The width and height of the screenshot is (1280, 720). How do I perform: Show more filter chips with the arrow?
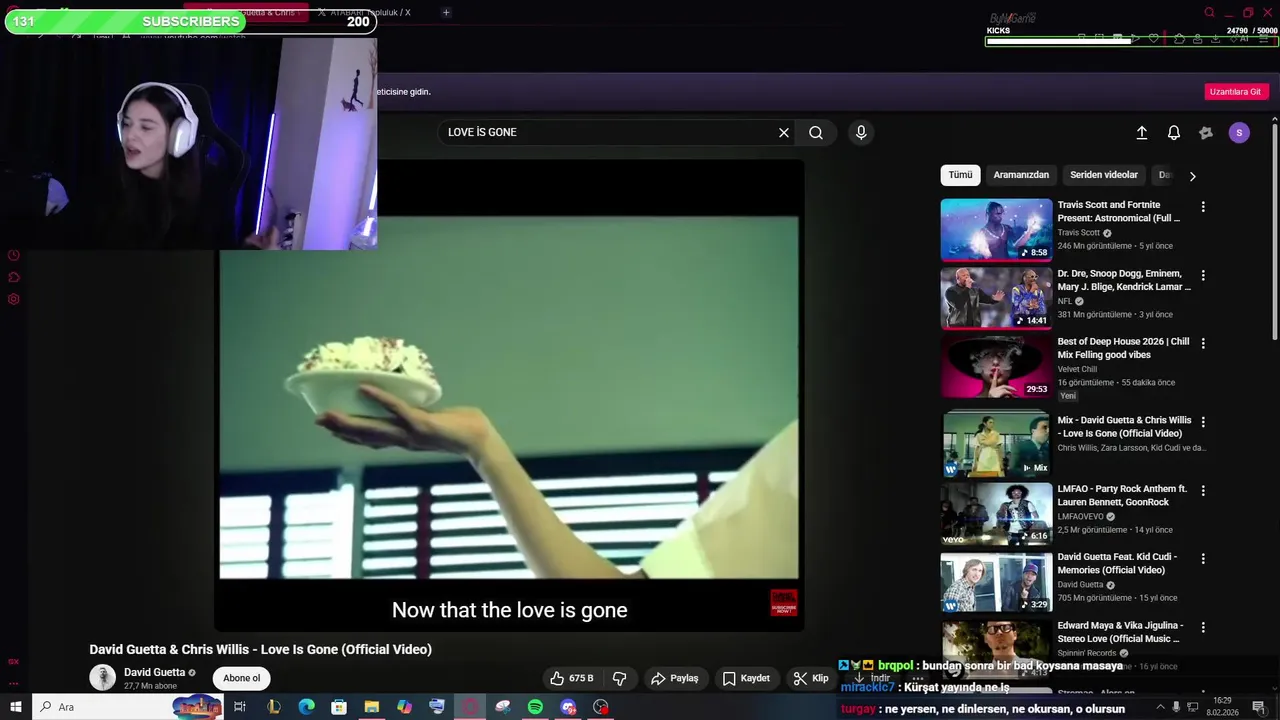[x=1192, y=176]
